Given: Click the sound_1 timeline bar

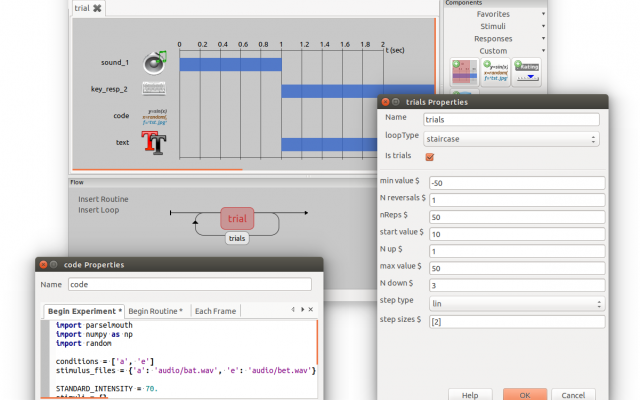Looking at the screenshot, I should (231, 64).
